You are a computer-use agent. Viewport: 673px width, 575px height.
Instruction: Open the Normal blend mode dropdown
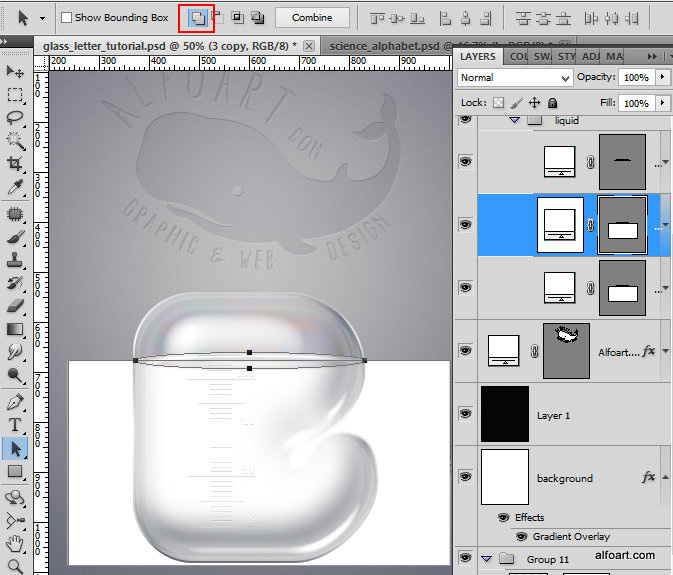(x=515, y=78)
